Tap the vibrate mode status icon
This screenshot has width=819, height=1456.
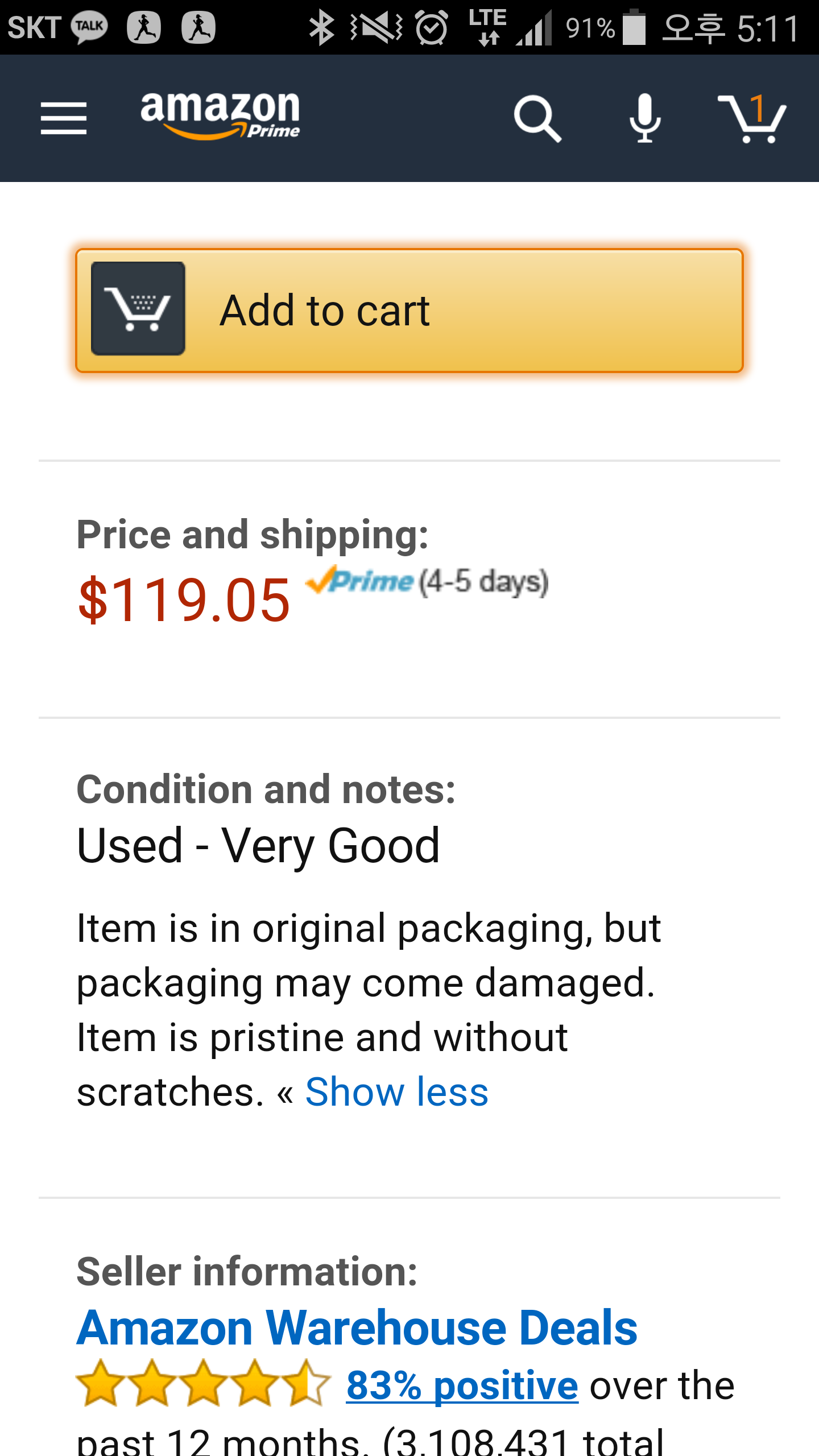click(x=376, y=27)
